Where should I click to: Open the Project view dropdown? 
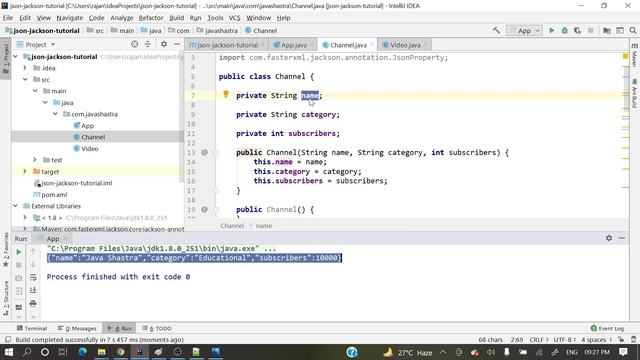(x=36, y=44)
